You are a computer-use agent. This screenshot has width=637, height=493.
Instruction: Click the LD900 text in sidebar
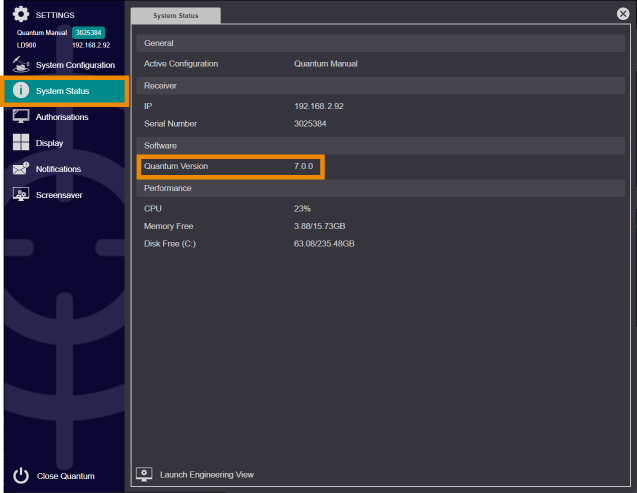[x=26, y=45]
